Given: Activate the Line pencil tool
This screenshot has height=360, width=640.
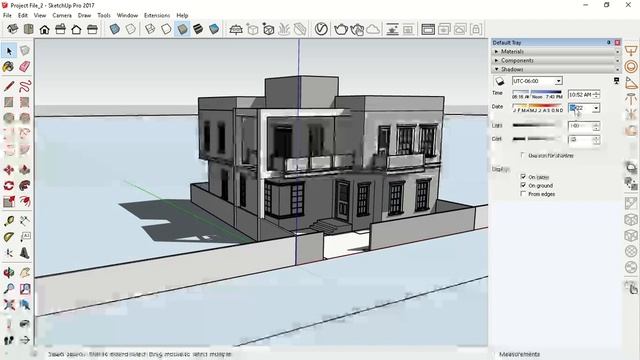Looking at the screenshot, I should click(9, 86).
